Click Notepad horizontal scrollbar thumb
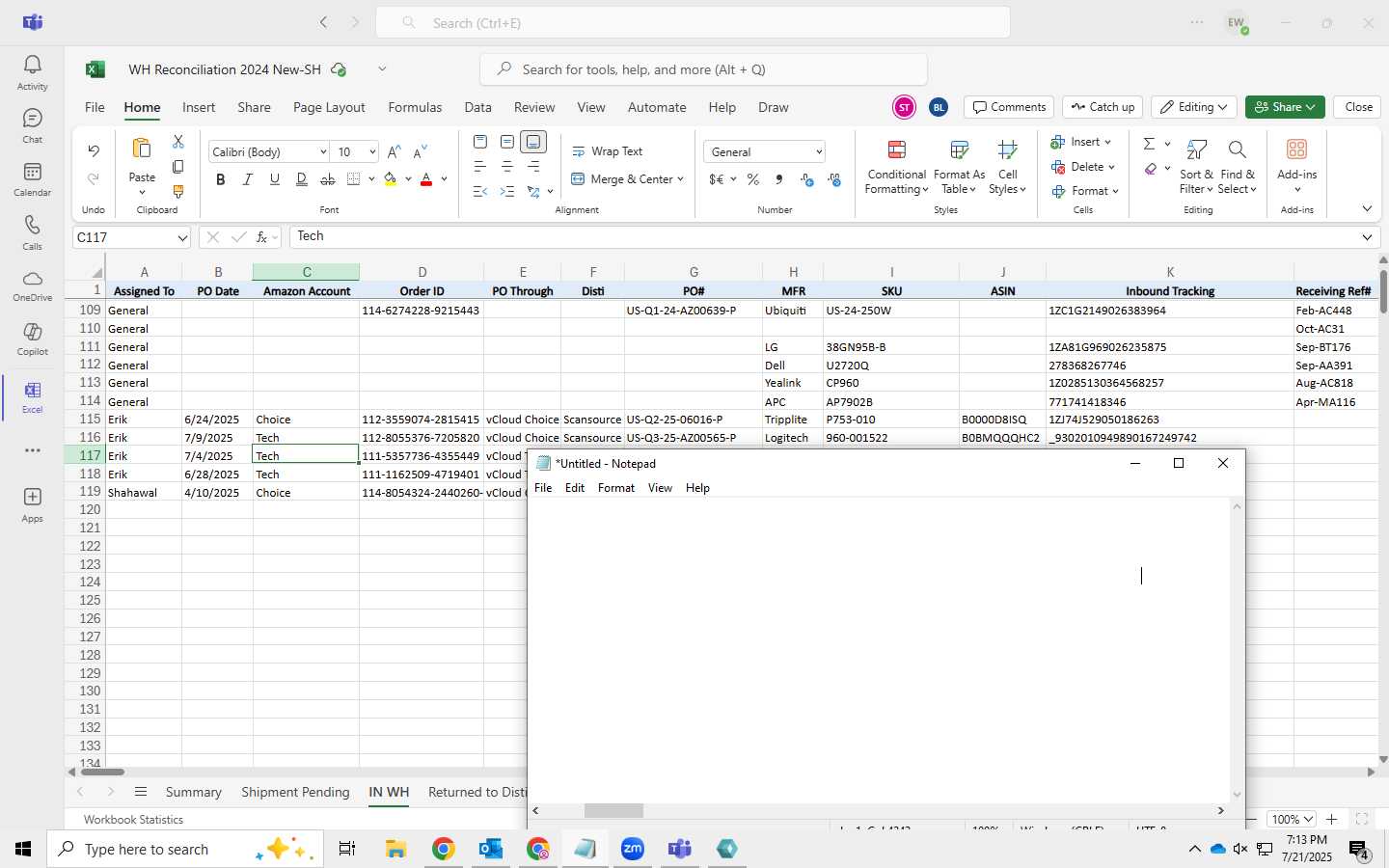The width and height of the screenshot is (1389, 868). [613, 811]
